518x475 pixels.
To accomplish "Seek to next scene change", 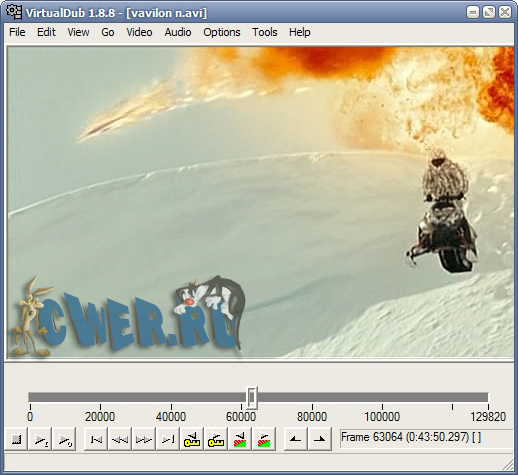I will [x=264, y=439].
